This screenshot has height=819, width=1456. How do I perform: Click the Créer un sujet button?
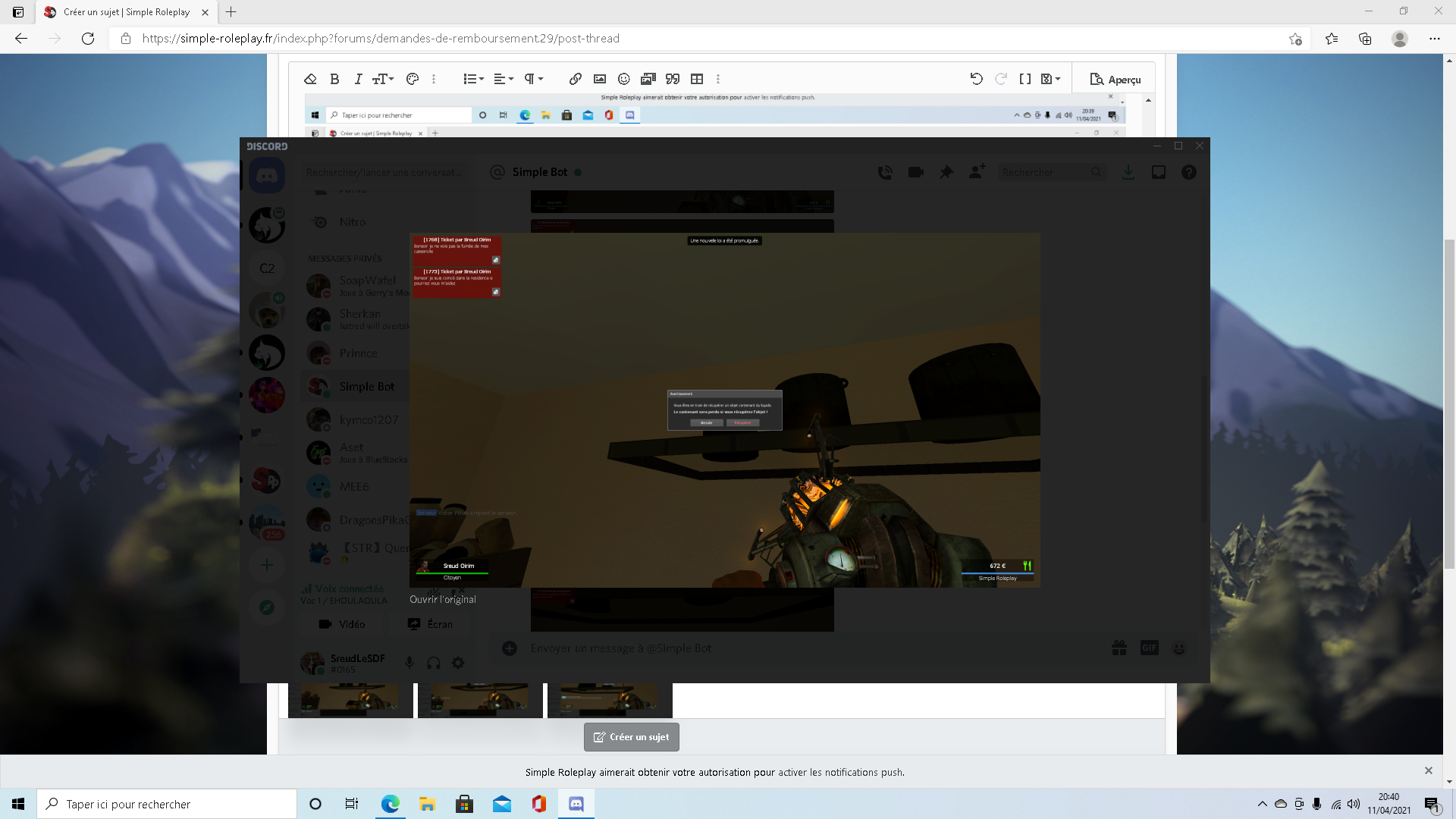coord(632,737)
